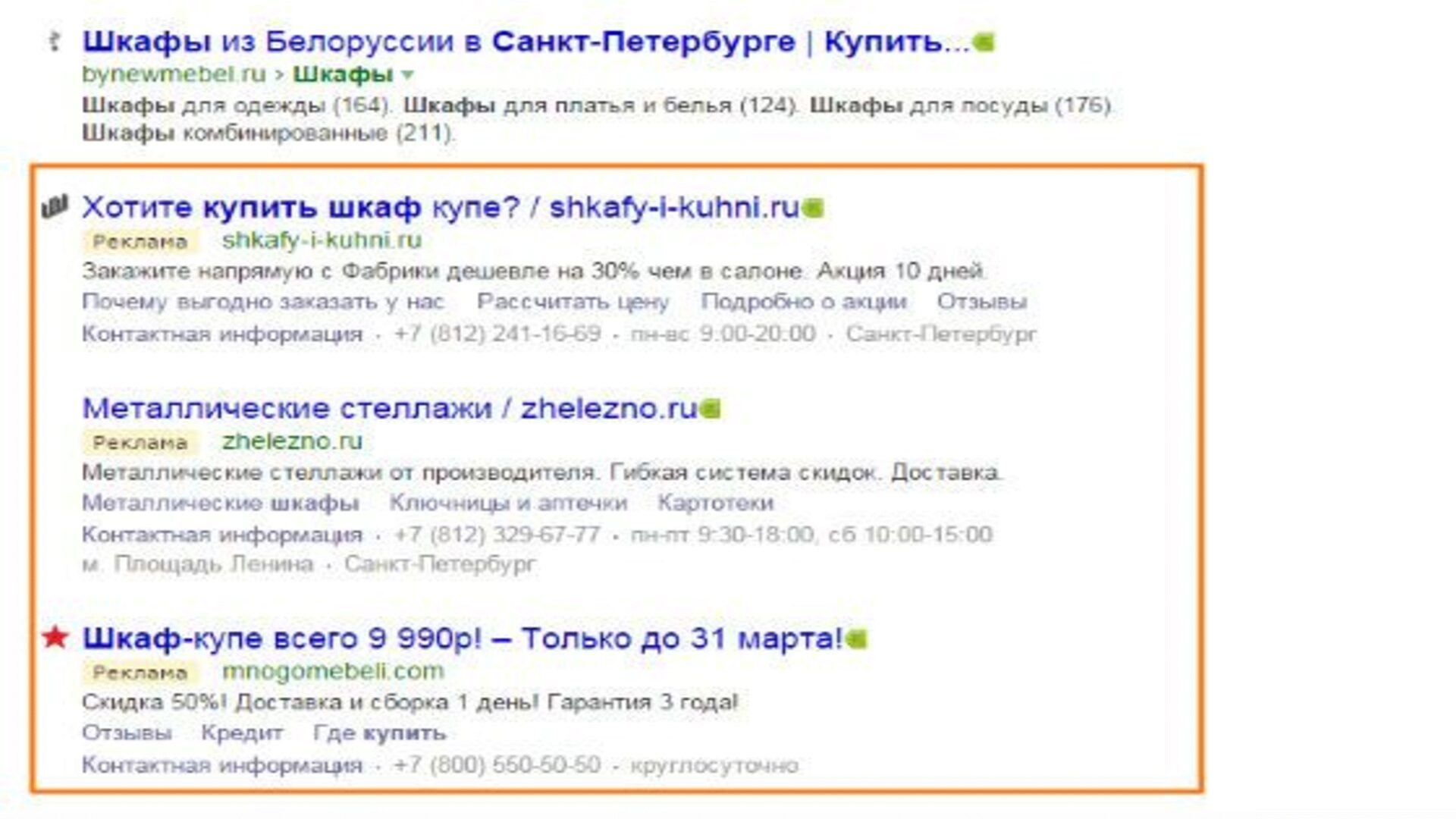Open the Хотите купить шкаф купе ad title

pos(441,206)
